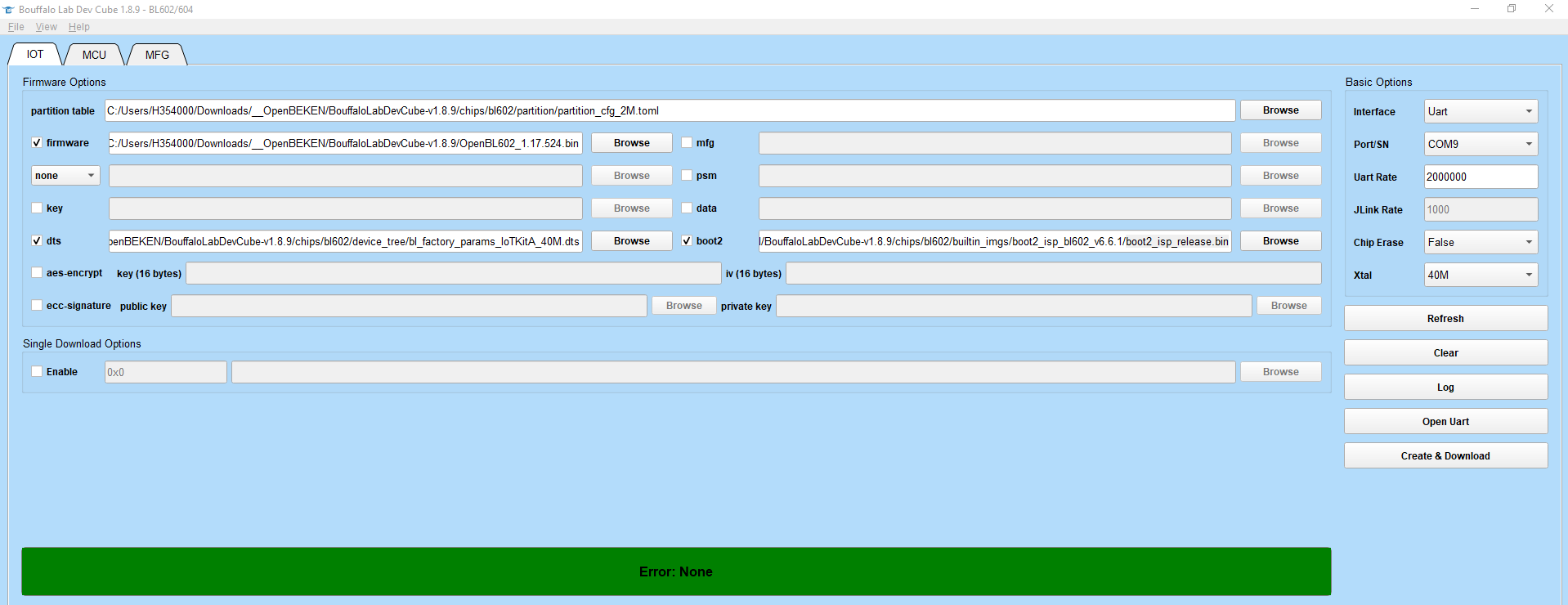Enable the psm checkbox
1568x605 pixels.
tap(687, 175)
